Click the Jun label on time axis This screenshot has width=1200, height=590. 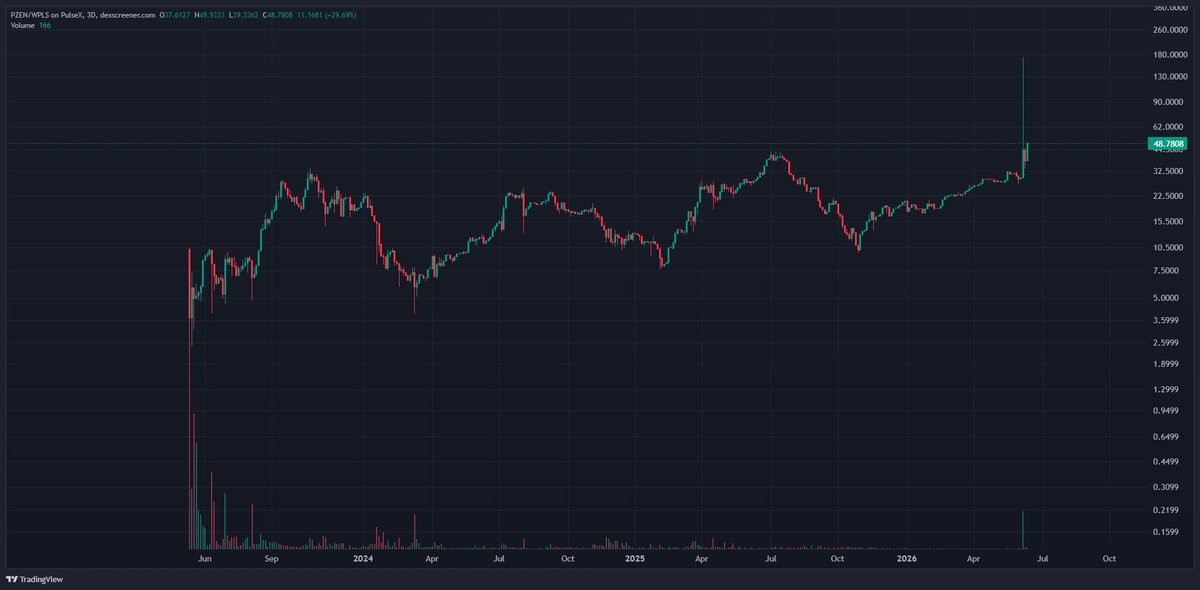click(205, 559)
